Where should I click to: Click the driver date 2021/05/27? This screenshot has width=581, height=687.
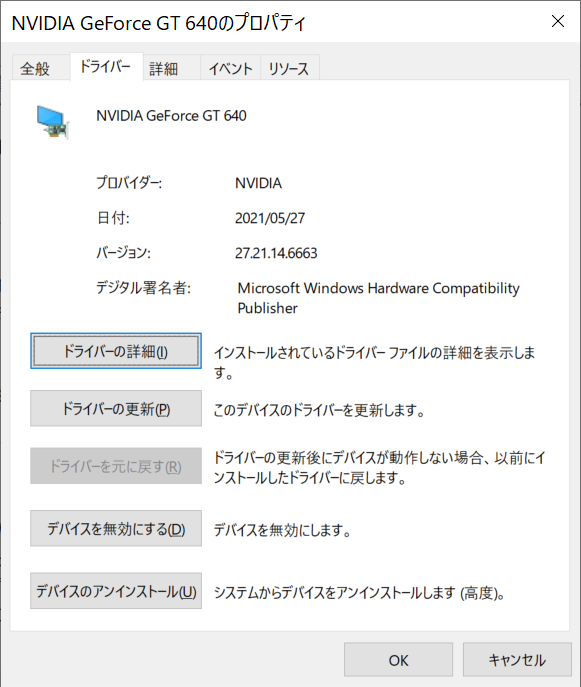[x=270, y=218]
